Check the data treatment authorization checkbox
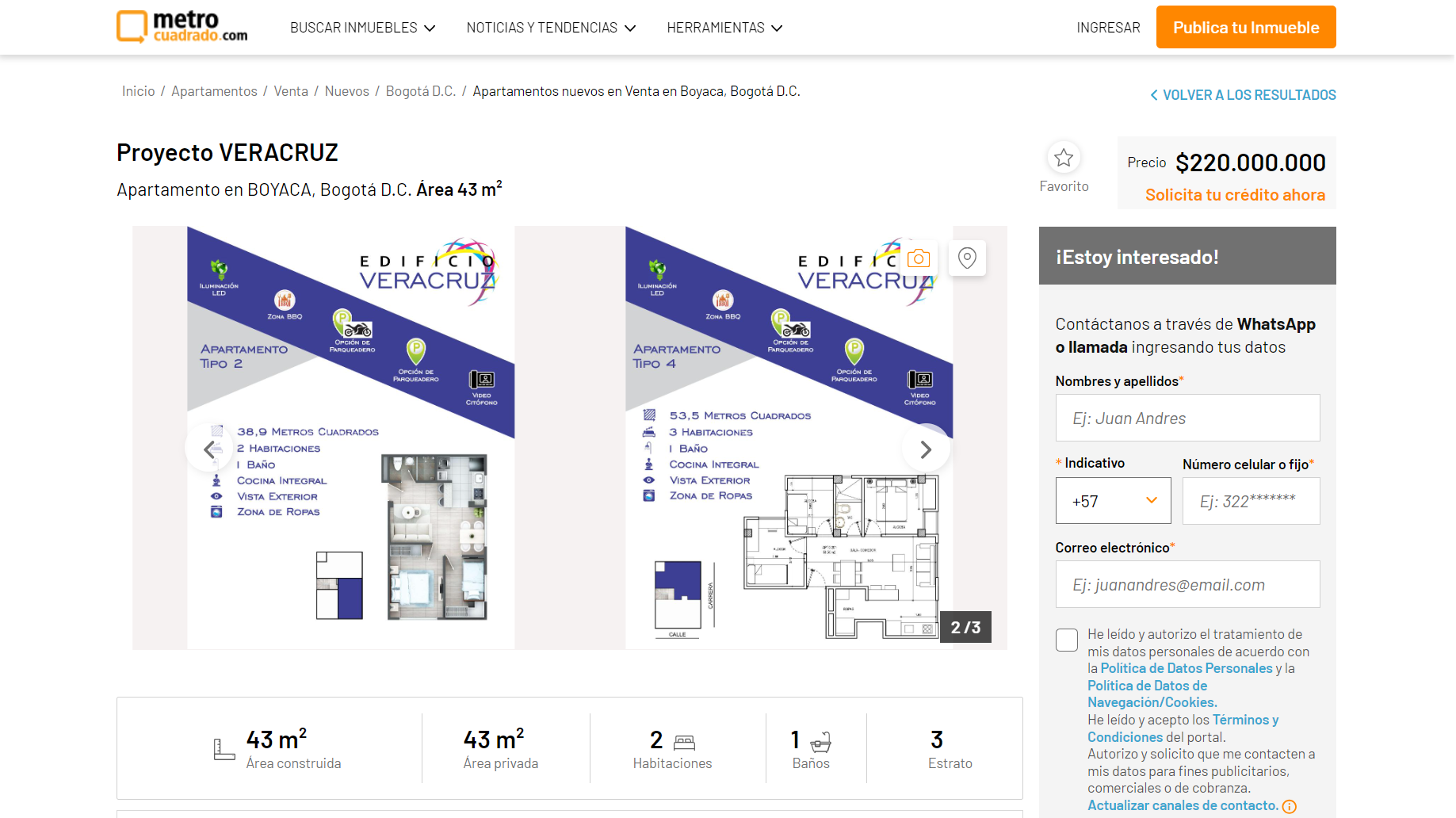1456x818 pixels. [1067, 640]
